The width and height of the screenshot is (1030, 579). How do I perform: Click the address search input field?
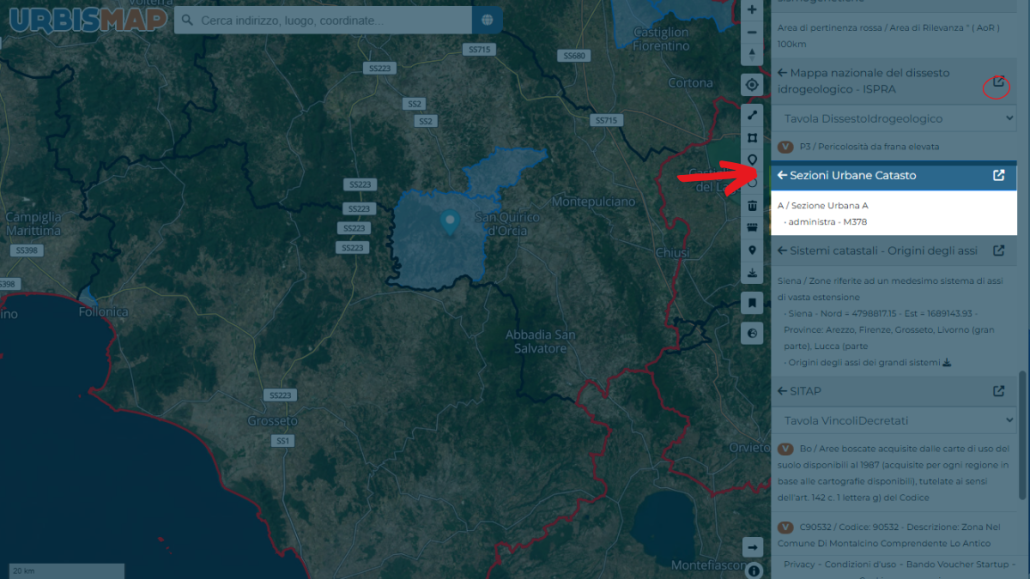[323, 20]
